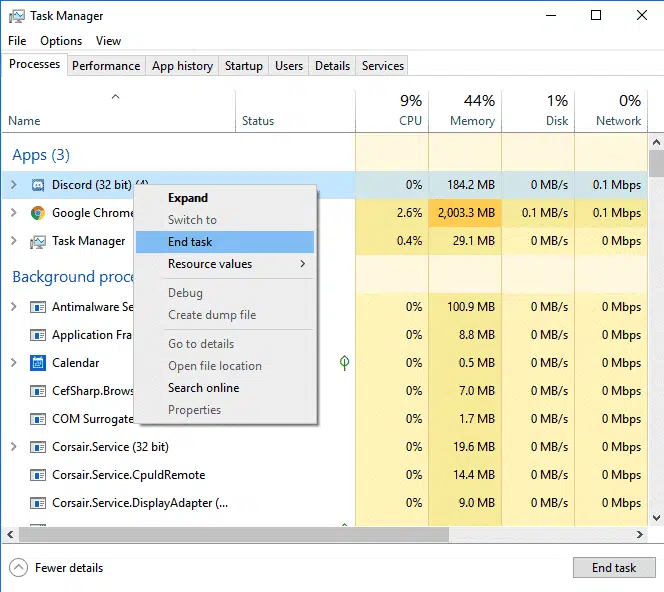Image resolution: width=664 pixels, height=592 pixels.
Task: Click the vertical scrollbar thumb
Action: (656, 163)
